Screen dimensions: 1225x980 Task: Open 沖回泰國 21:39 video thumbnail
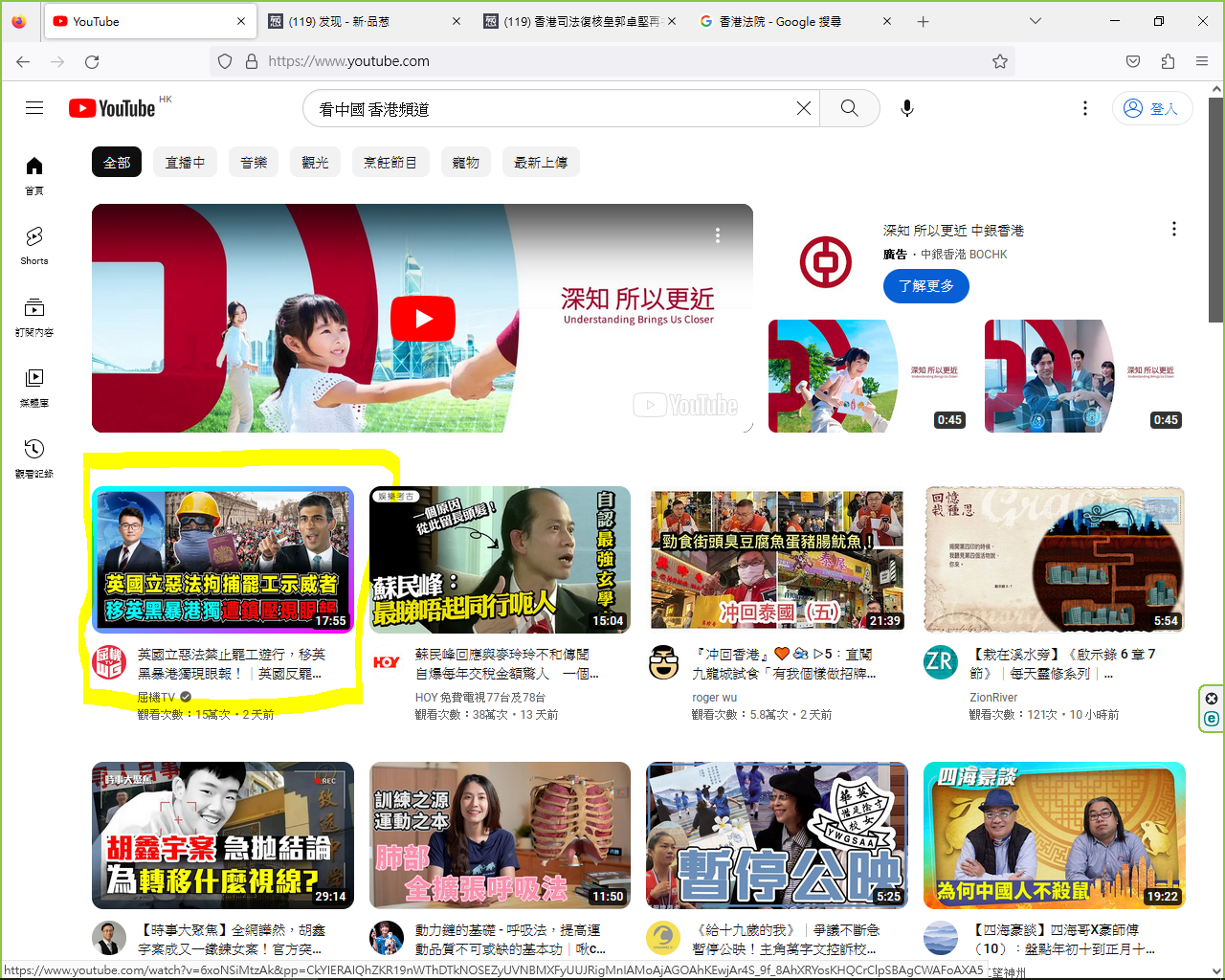[777, 560]
